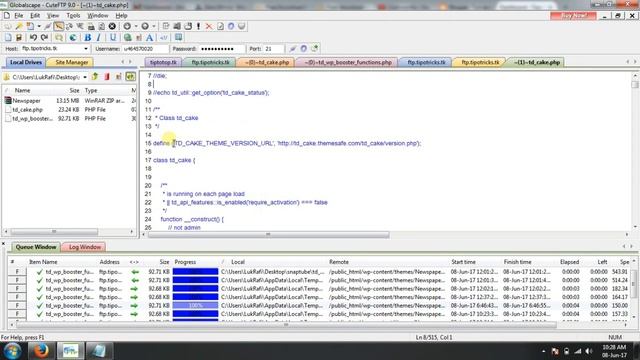Click the blue Refresh icon in the top toolbar
The height and width of the screenshot is (360, 640).
click(x=231, y=26)
